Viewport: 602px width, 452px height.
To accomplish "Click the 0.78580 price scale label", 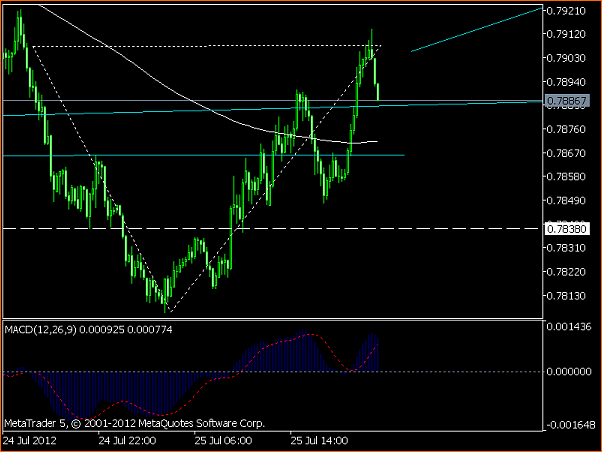I will [566, 177].
